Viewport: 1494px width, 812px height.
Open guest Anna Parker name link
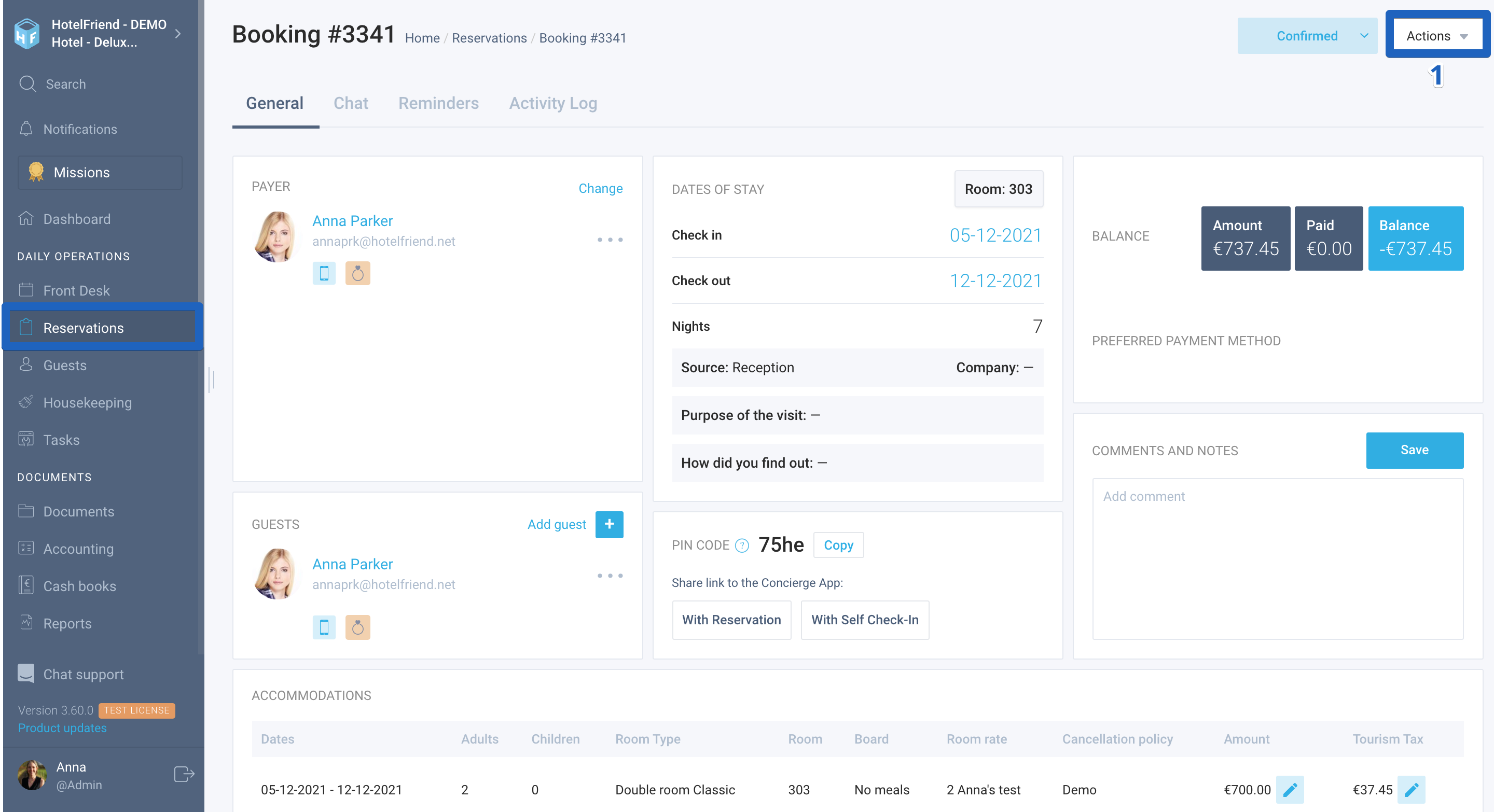pyautogui.click(x=353, y=564)
